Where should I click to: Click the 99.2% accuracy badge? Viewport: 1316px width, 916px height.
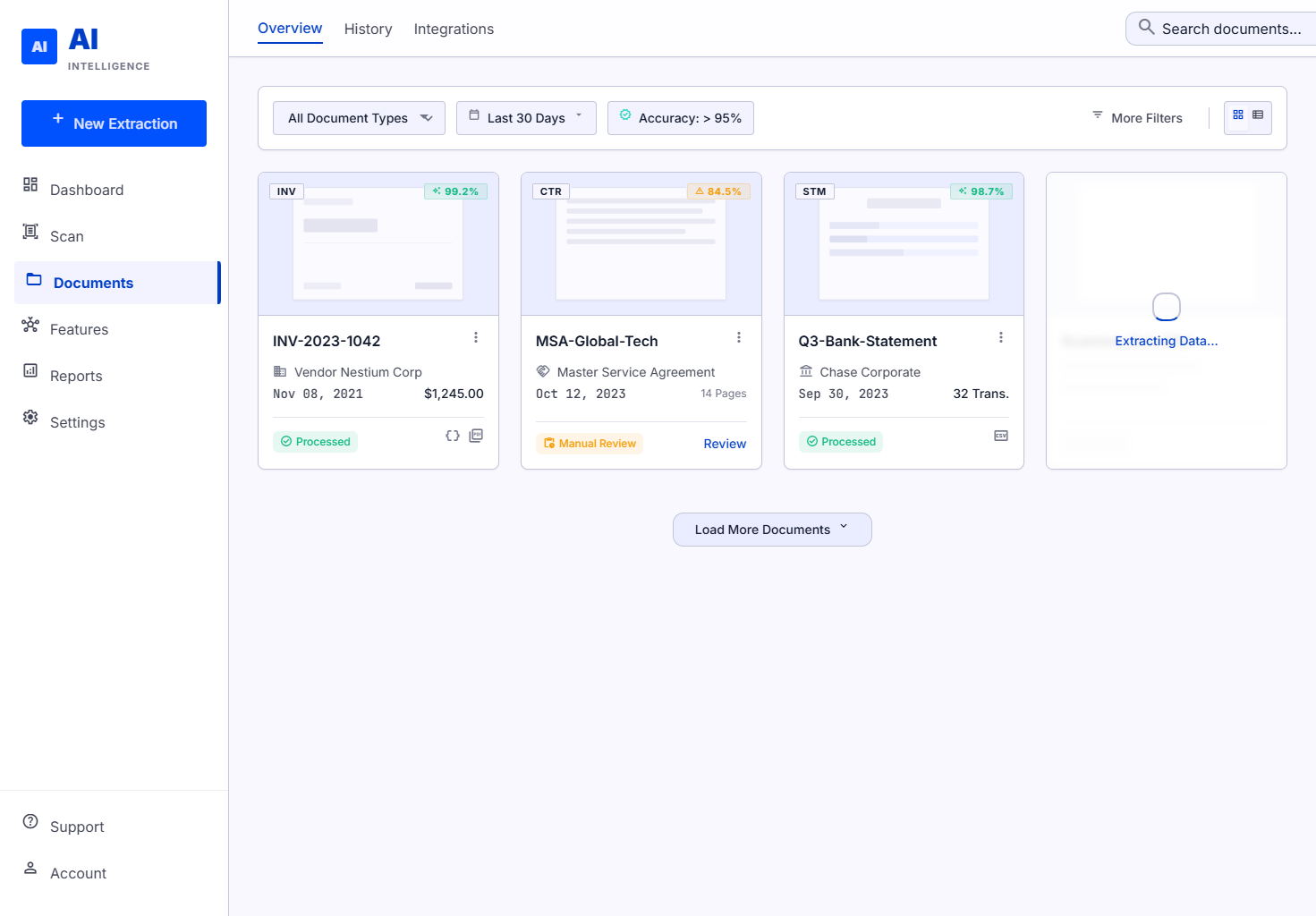coord(455,191)
